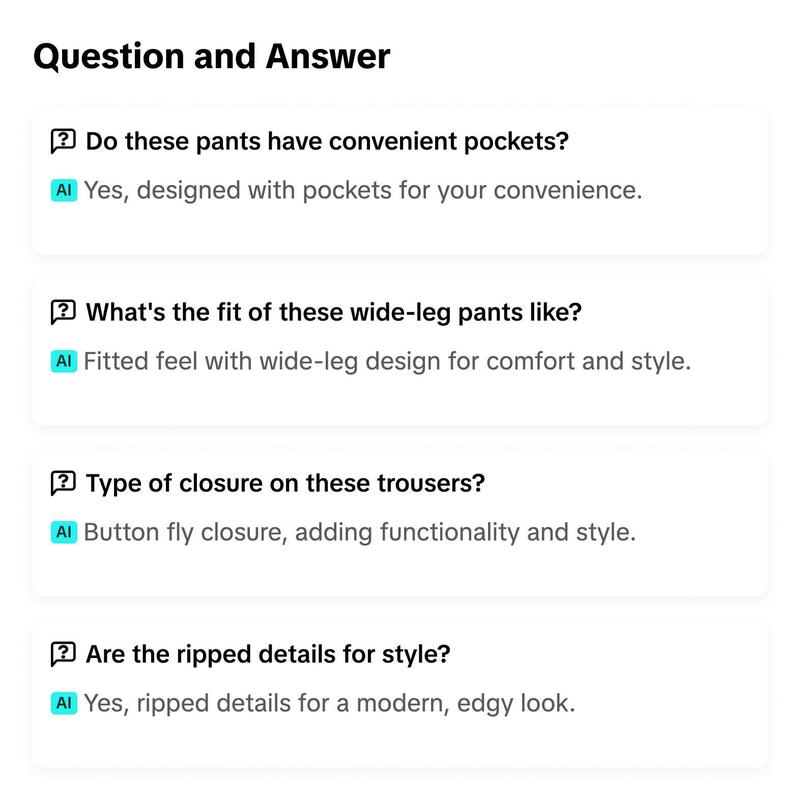Screen dimensions: 800x800
Task: Select answer about modern, edgy look
Action: click(329, 703)
